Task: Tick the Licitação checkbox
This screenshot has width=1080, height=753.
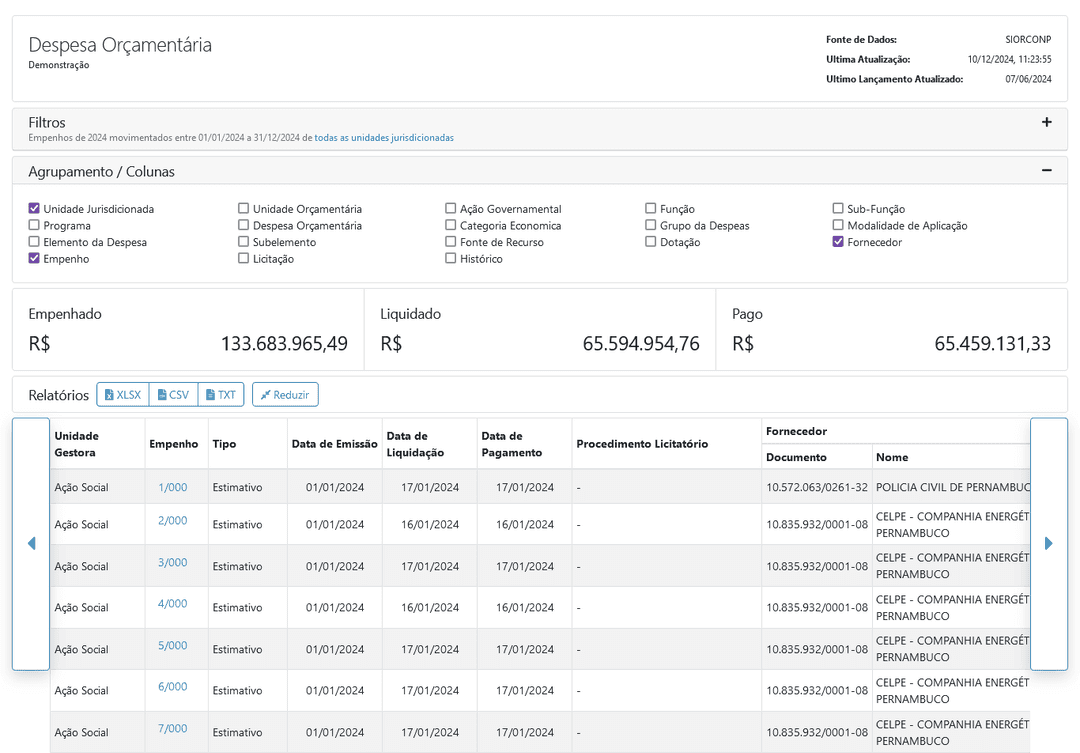Action: (243, 258)
